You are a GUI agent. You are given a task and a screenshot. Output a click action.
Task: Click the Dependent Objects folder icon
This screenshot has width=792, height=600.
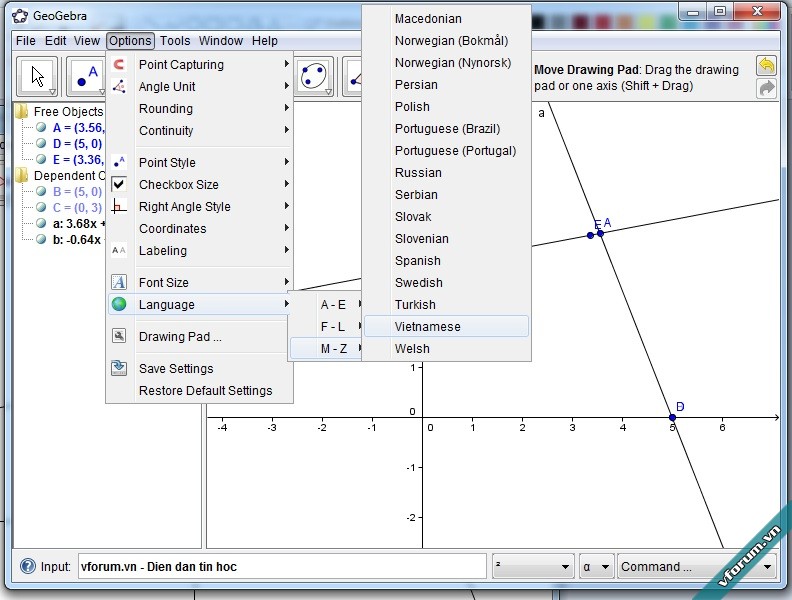pyautogui.click(x=22, y=175)
